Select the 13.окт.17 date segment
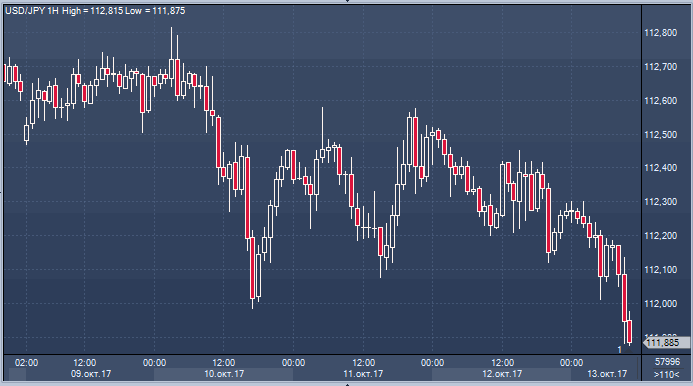The height and width of the screenshot is (386, 693). 606,374
